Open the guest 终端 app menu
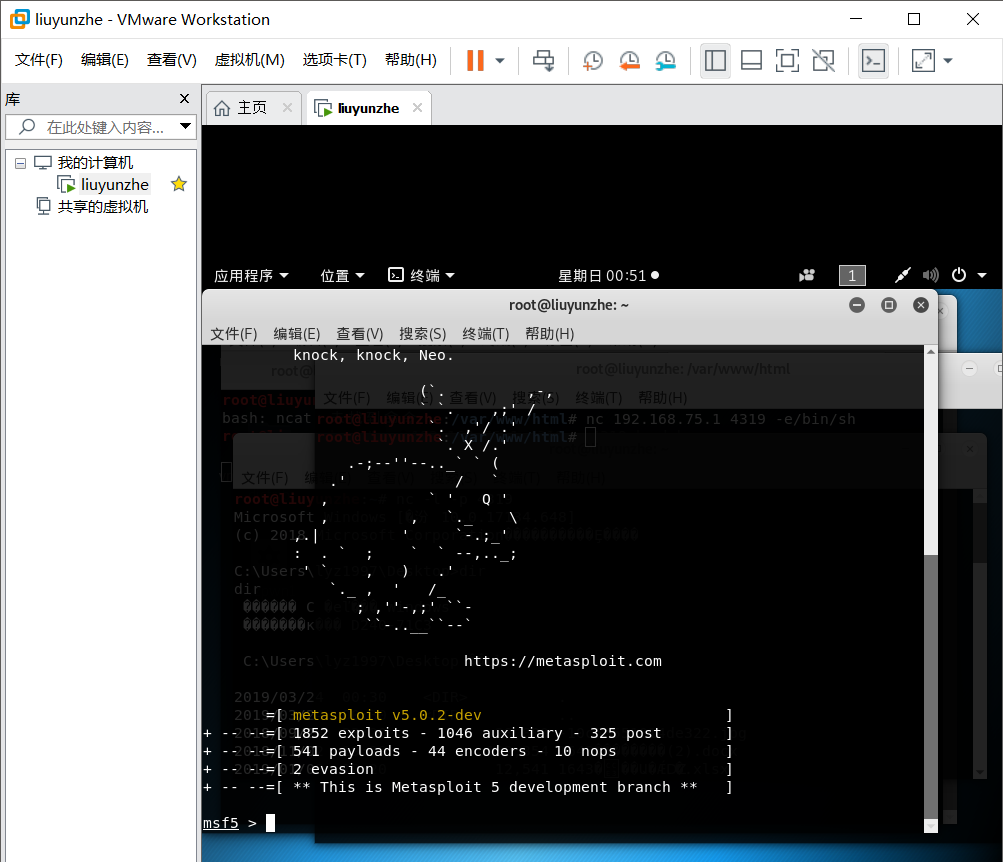Screen dimensions: 1003x862 (422, 276)
